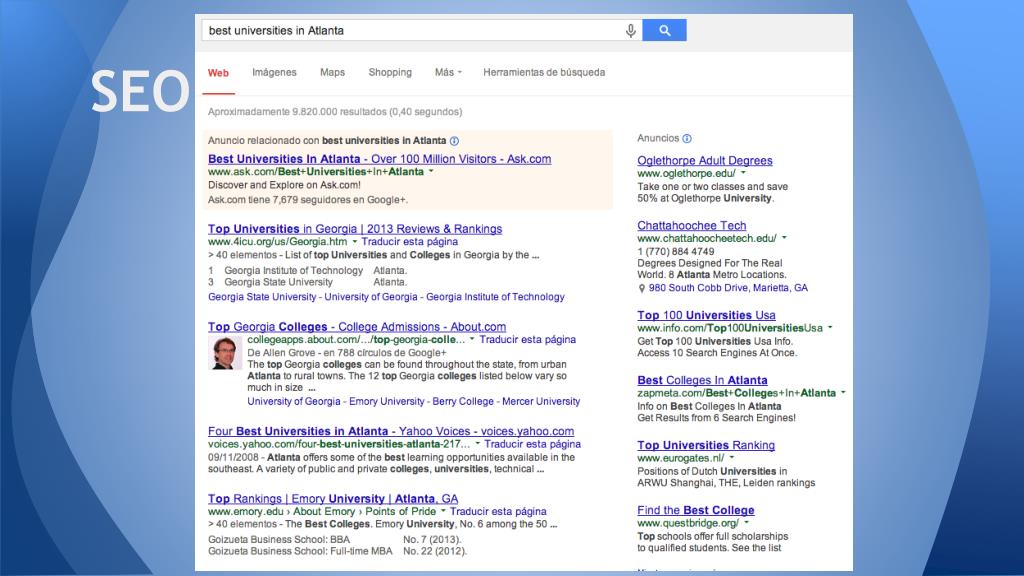
Task: Open 'Top Georgia Colleges - College Admissions' result
Action: pyautogui.click(x=357, y=327)
